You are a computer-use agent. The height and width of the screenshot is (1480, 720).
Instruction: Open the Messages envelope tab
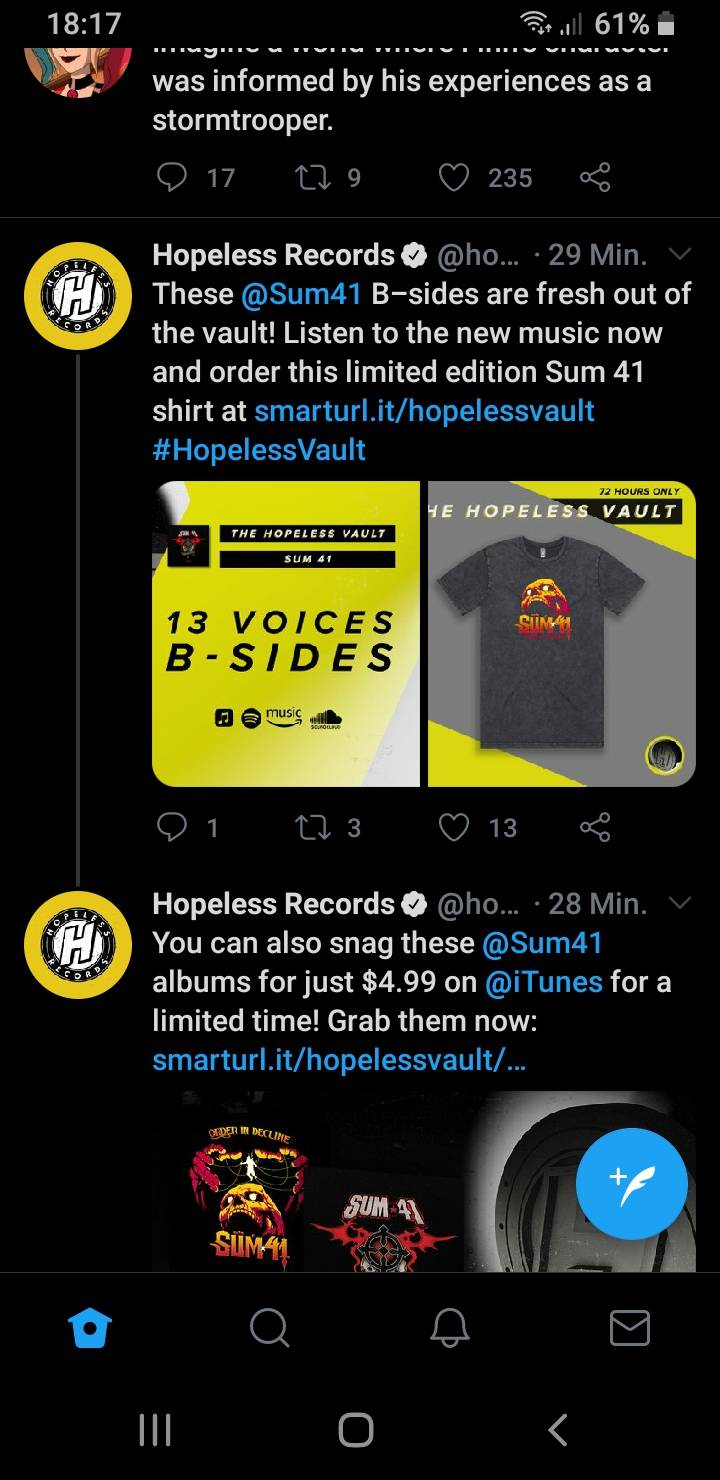tap(630, 1328)
